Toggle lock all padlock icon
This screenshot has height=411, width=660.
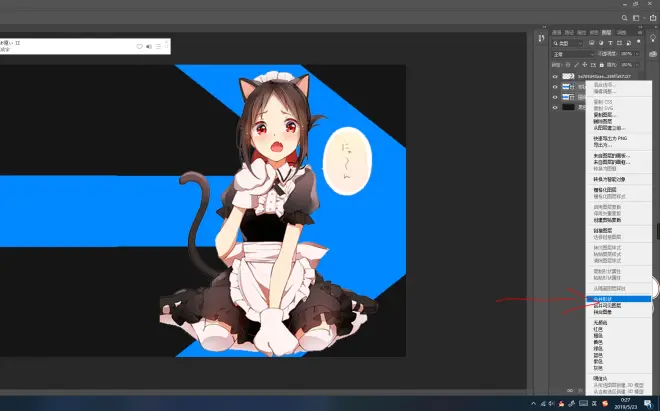click(x=601, y=65)
